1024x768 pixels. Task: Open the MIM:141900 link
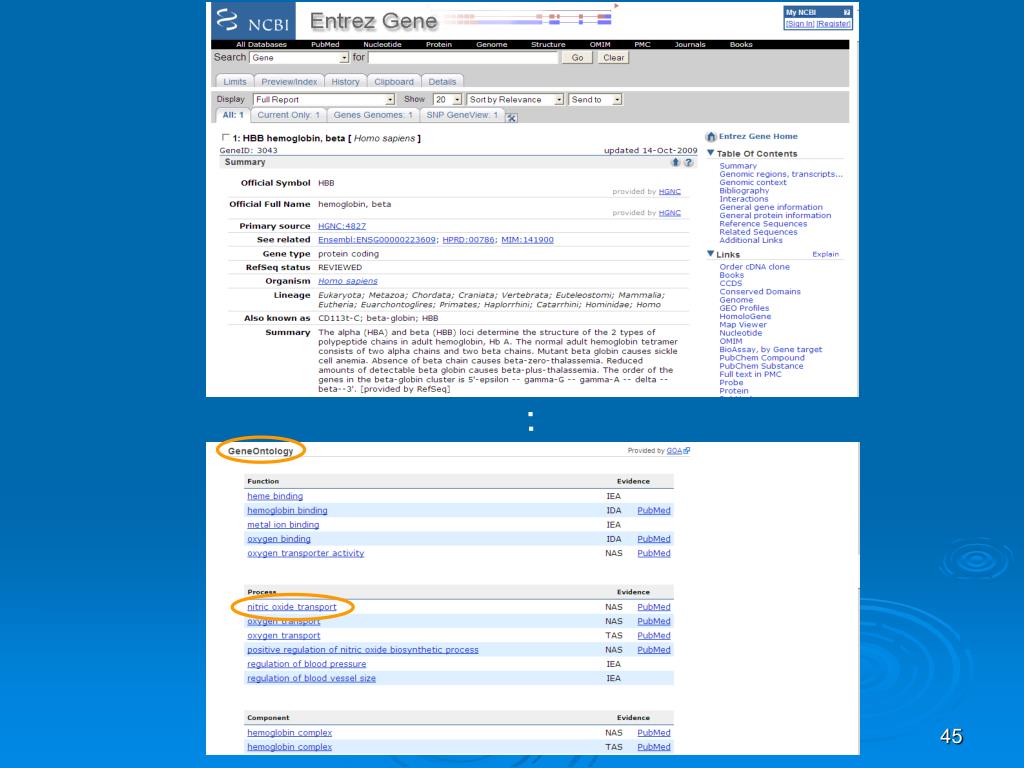coord(527,240)
